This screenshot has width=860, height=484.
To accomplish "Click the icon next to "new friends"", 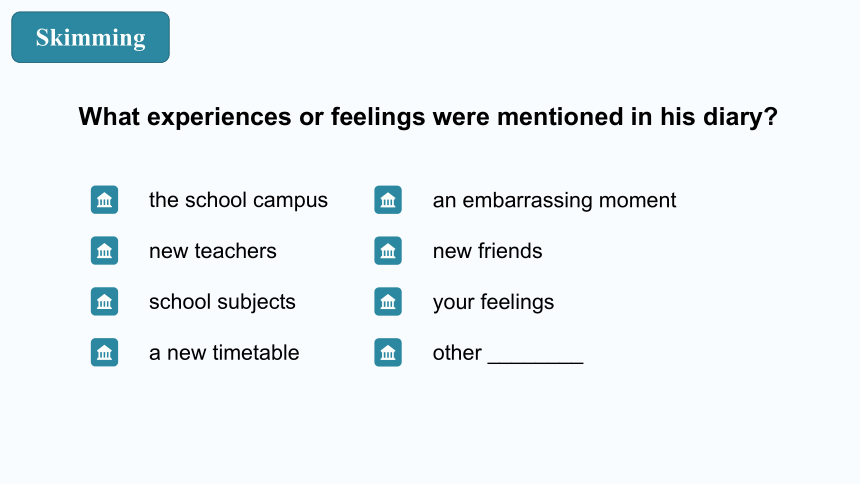I will tap(388, 251).
